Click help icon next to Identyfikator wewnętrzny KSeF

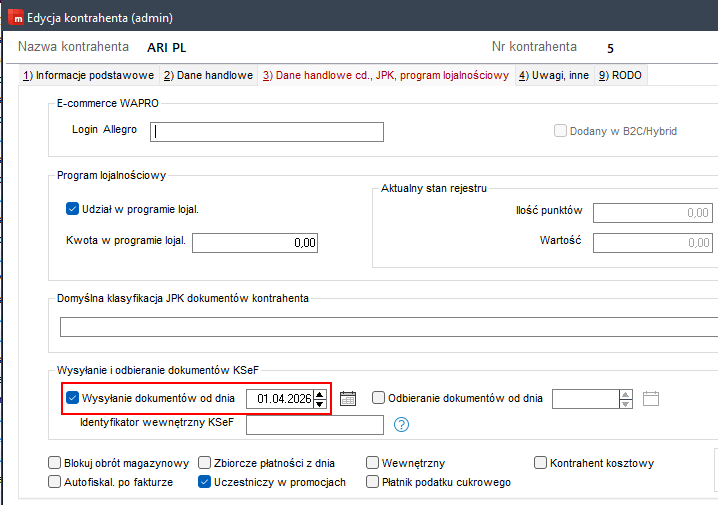click(403, 425)
